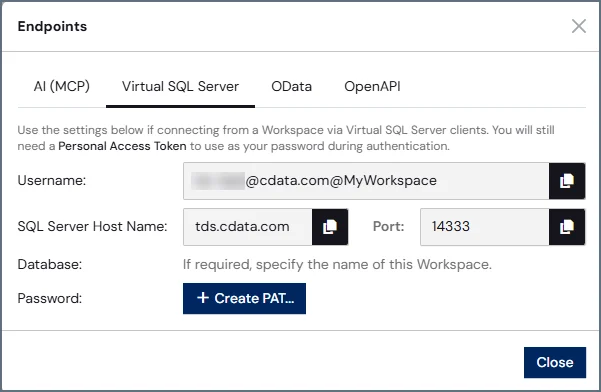Copy the SQL Server Host Name

pyautogui.click(x=330, y=227)
